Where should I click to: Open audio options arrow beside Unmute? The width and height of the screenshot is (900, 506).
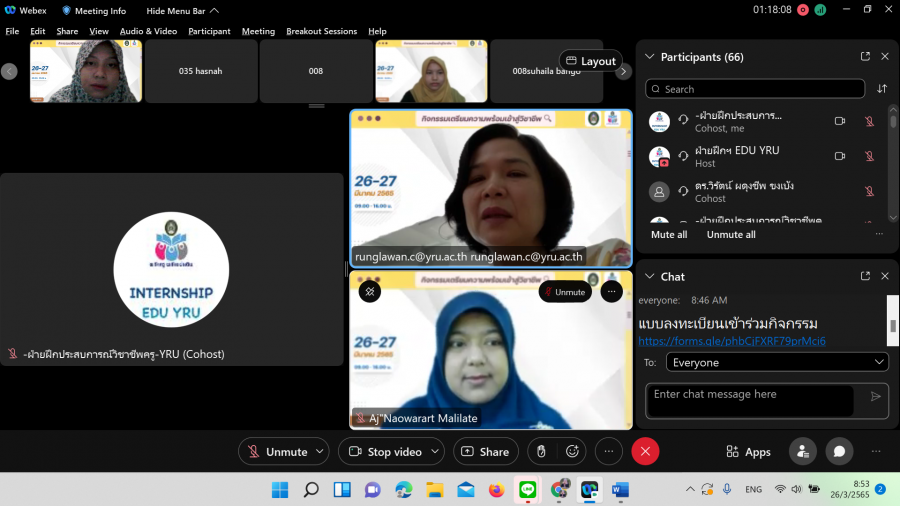[x=320, y=452]
